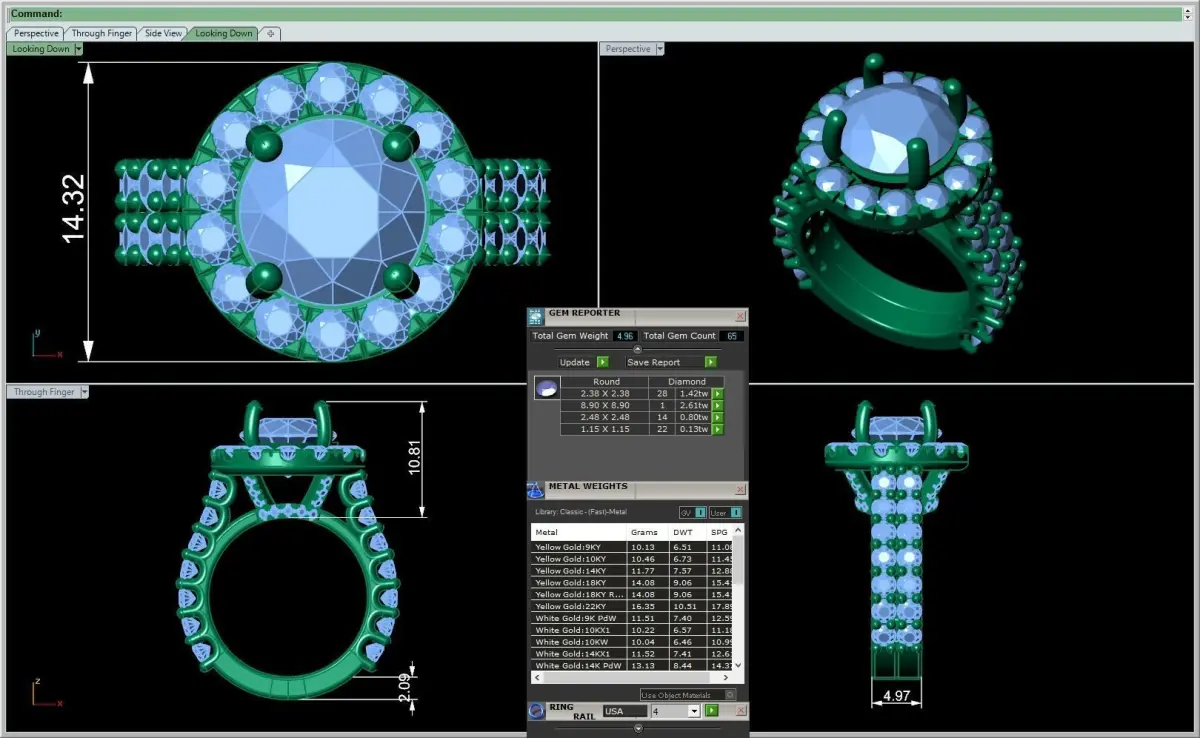Click the Gem Reporter panel icon
1200x738 pixels.
tap(535, 315)
